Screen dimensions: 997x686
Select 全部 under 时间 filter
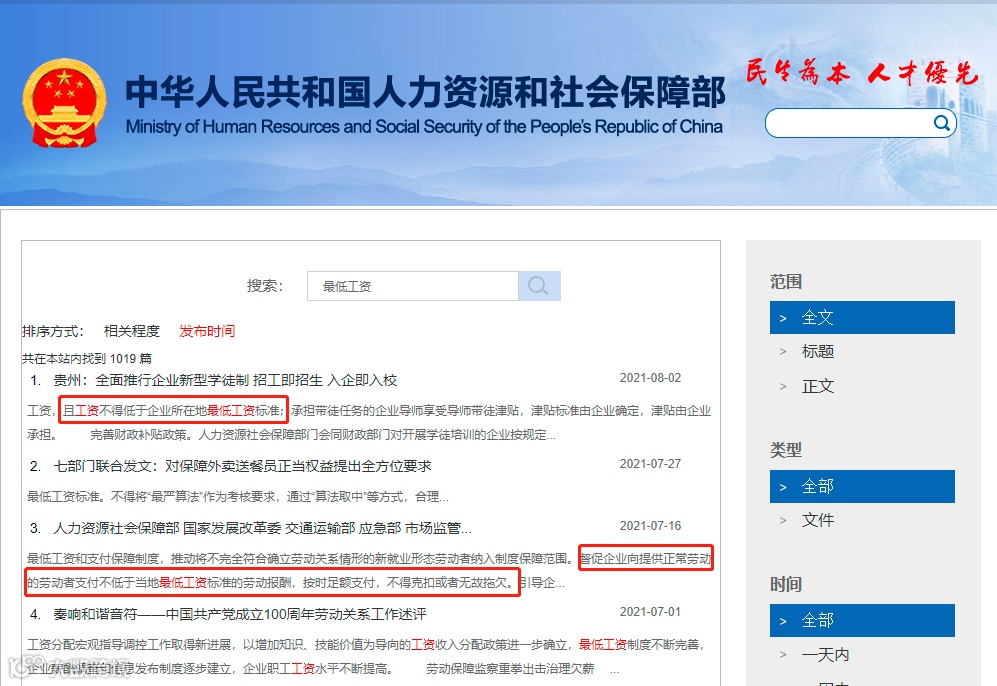pos(862,621)
